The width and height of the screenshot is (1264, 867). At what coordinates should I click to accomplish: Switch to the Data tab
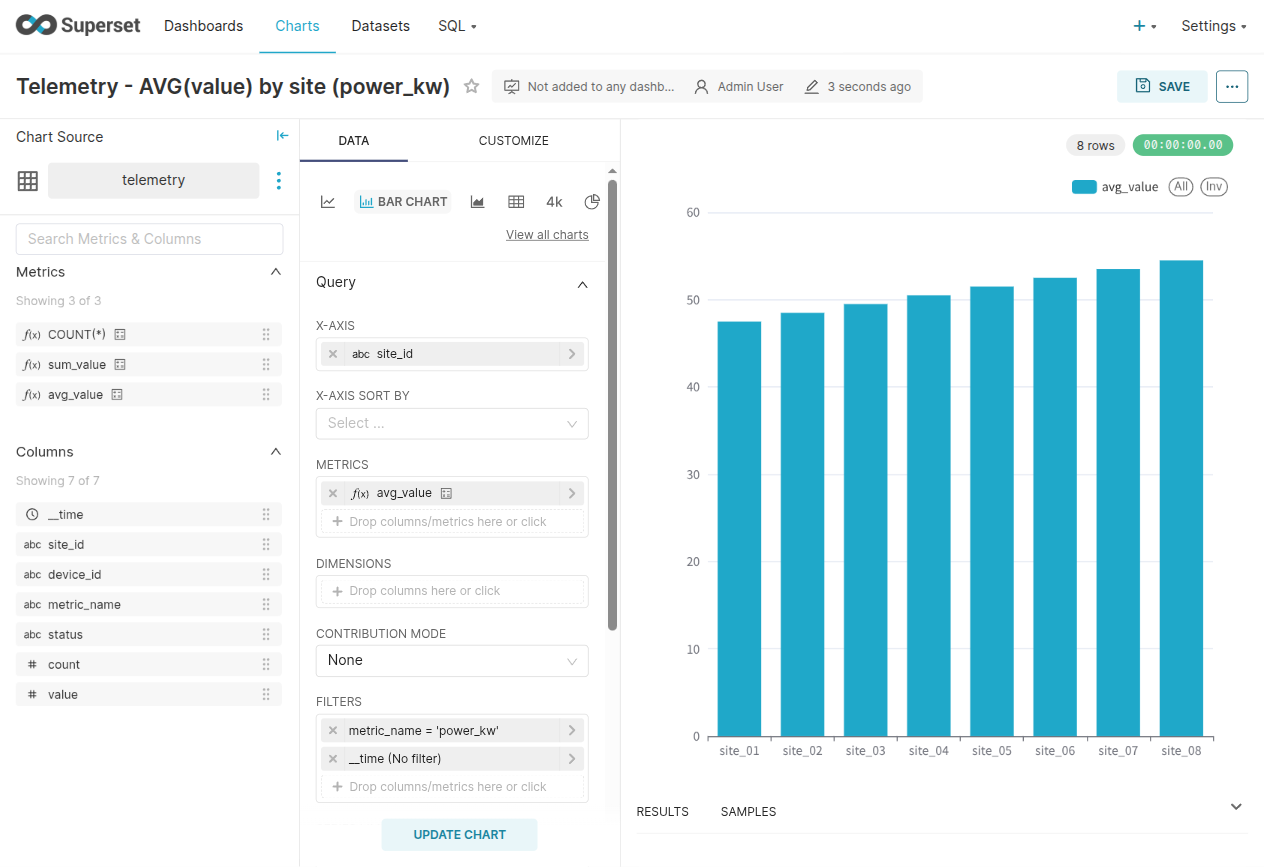(354, 141)
